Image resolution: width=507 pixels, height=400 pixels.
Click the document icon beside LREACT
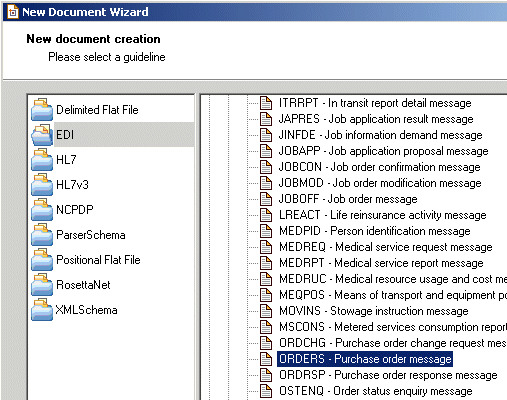[x=266, y=215]
